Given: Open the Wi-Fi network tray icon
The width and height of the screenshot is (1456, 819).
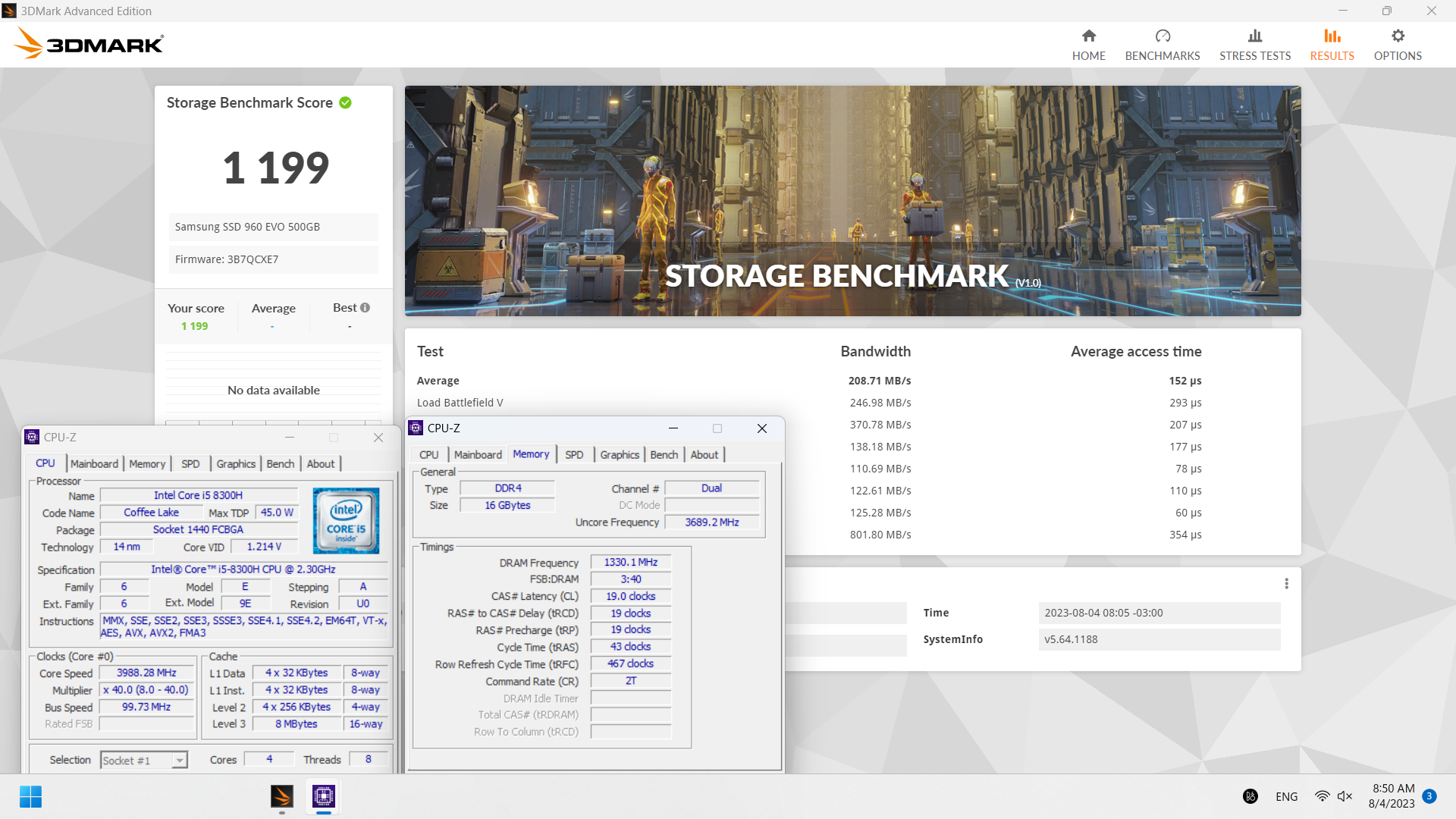Looking at the screenshot, I should 1322,796.
